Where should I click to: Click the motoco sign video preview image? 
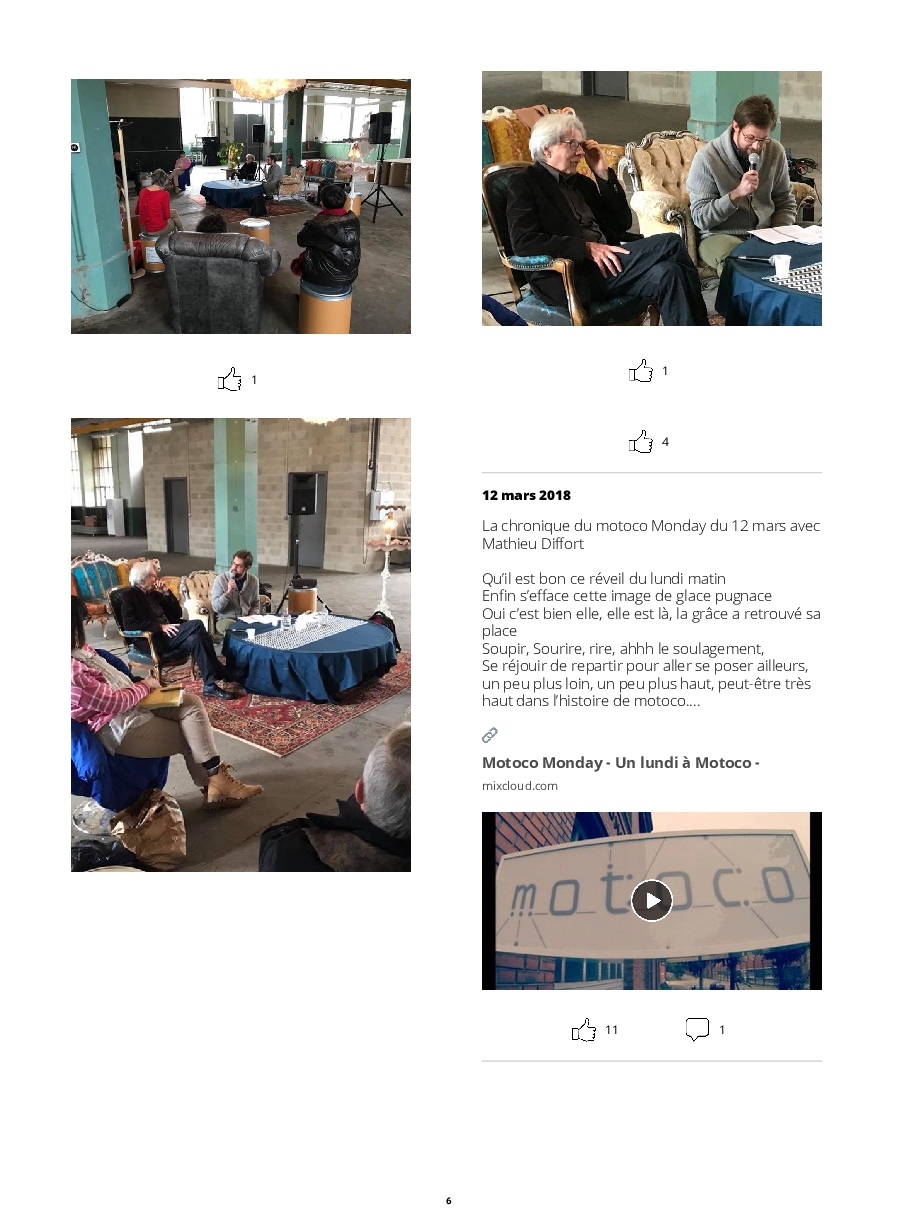tap(652, 901)
